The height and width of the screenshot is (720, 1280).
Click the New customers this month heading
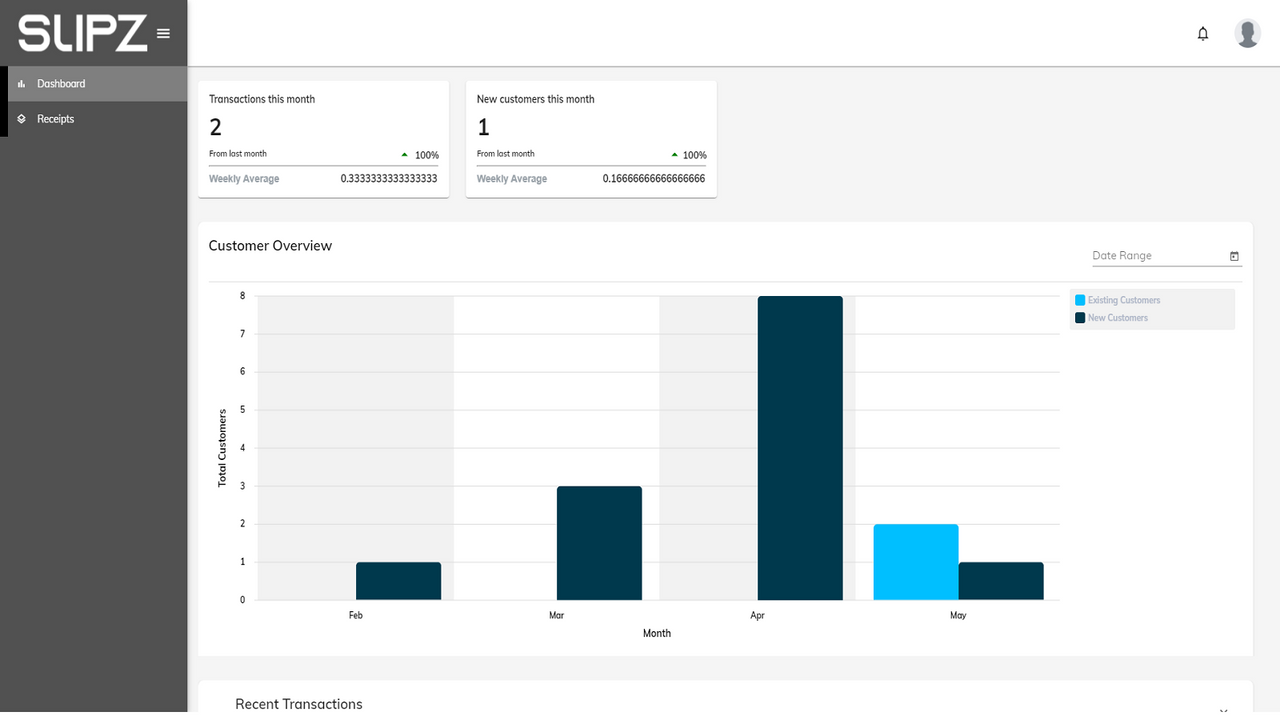click(535, 99)
